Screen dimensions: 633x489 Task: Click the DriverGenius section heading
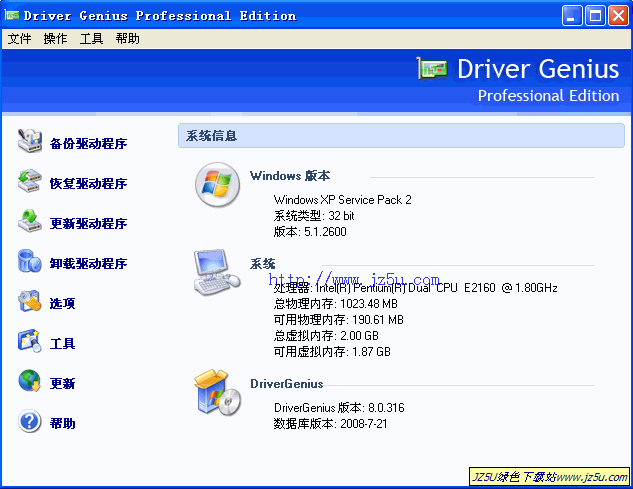coord(287,384)
